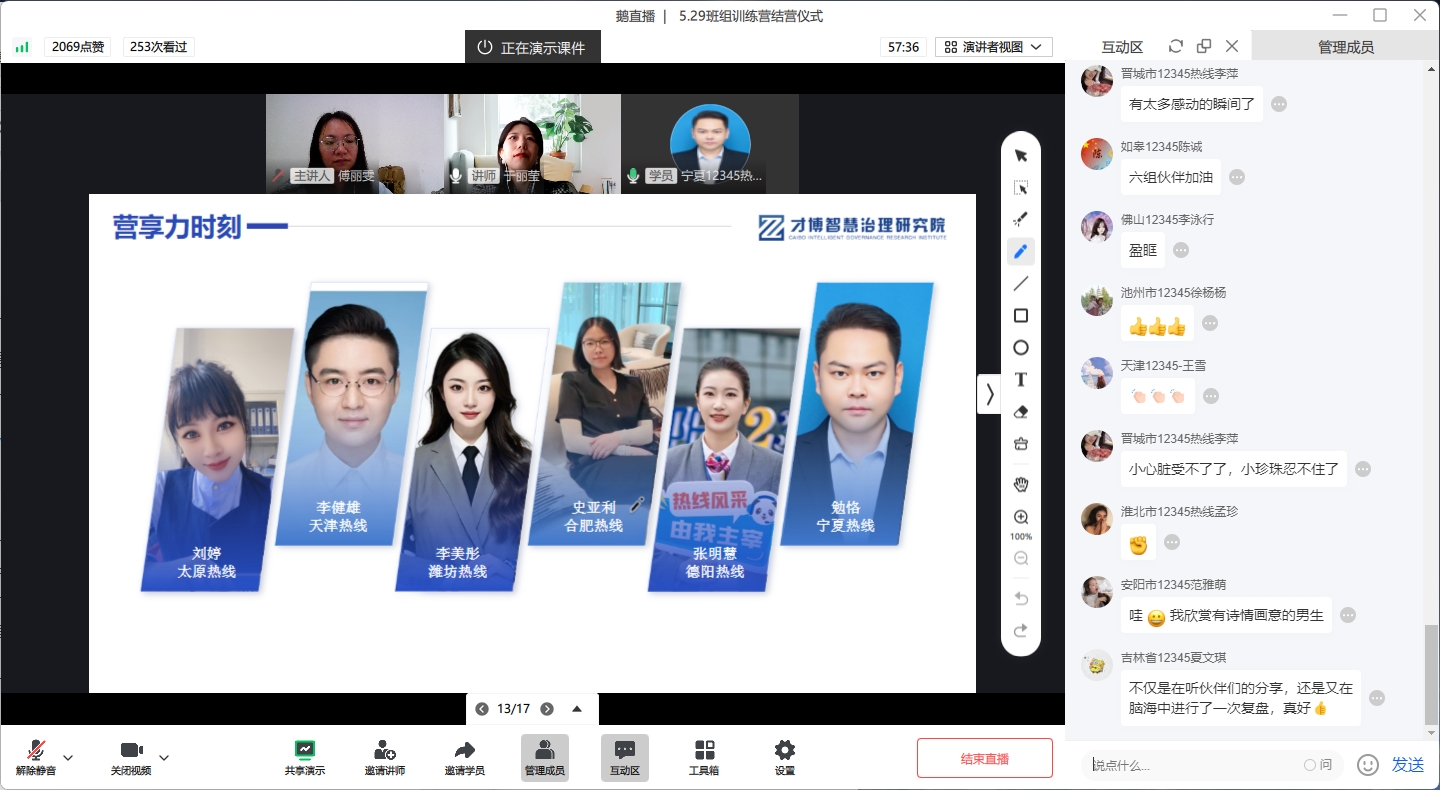Expand the microphone options arrow
The height and width of the screenshot is (790, 1440).
[x=68, y=757]
